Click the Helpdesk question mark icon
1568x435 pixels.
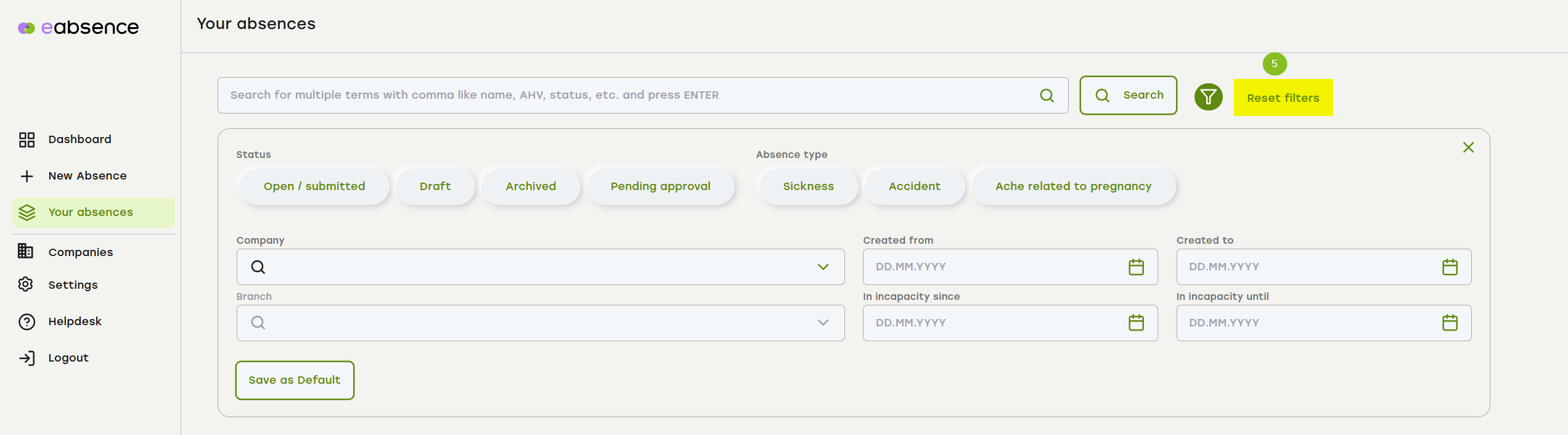point(27,321)
